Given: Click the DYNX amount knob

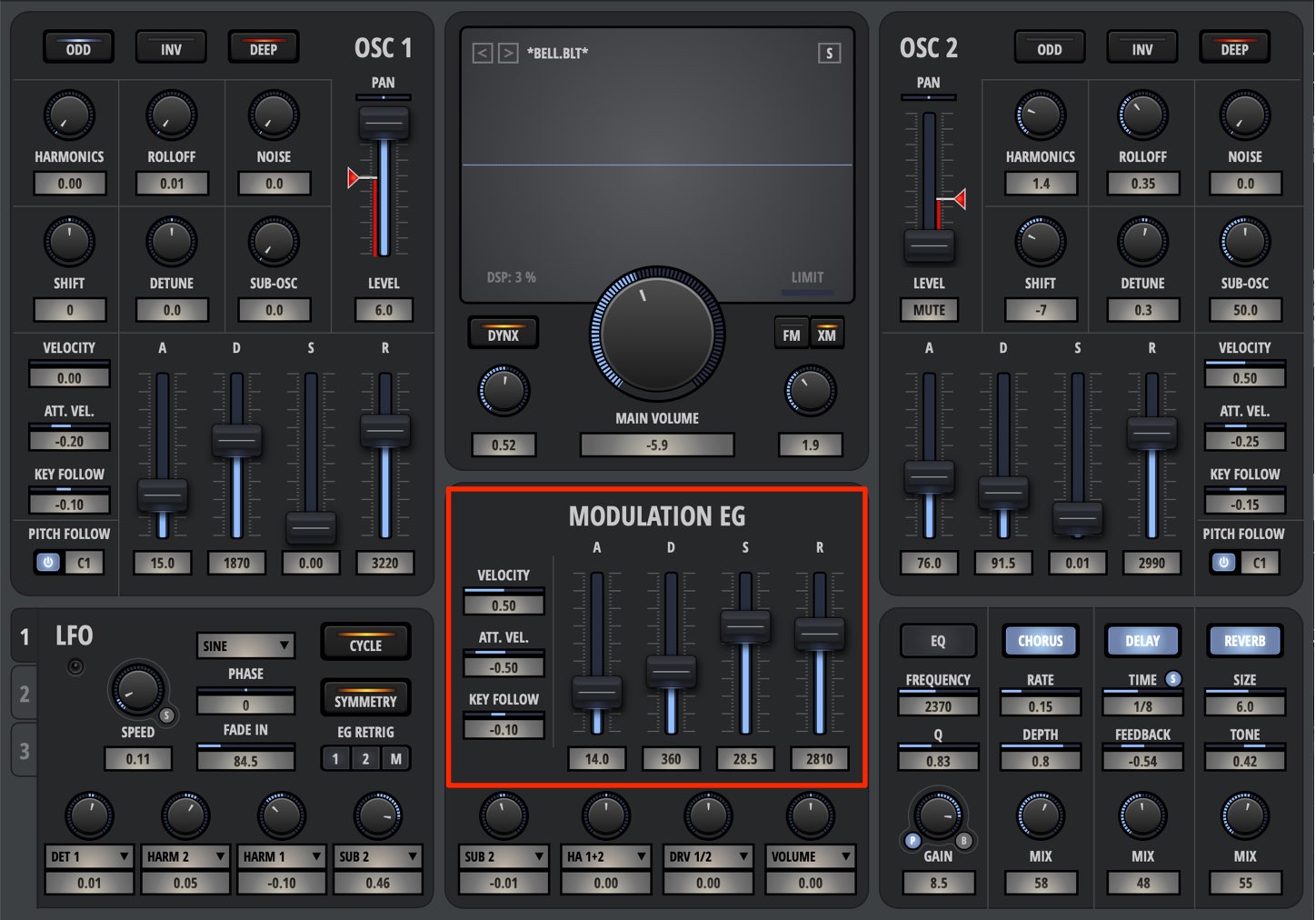Looking at the screenshot, I should [503, 391].
